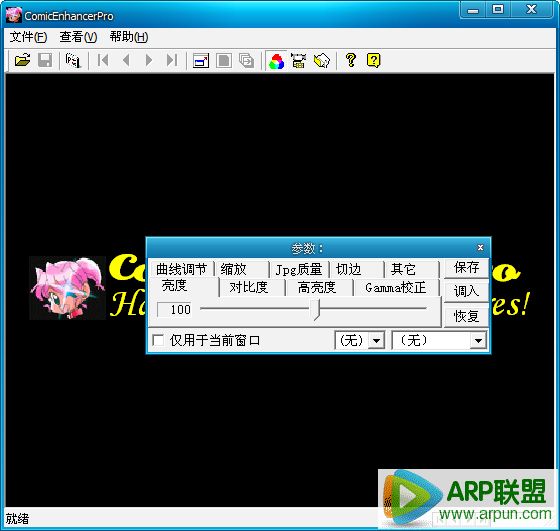The image size is (560, 531).
Task: Go to the next image arrow
Action: tap(149, 60)
